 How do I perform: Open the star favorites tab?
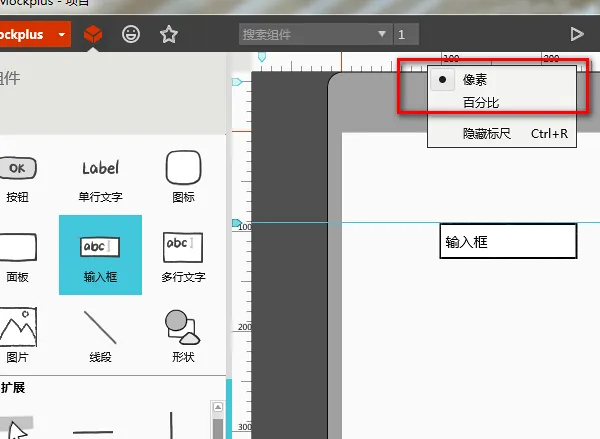pyautogui.click(x=169, y=35)
